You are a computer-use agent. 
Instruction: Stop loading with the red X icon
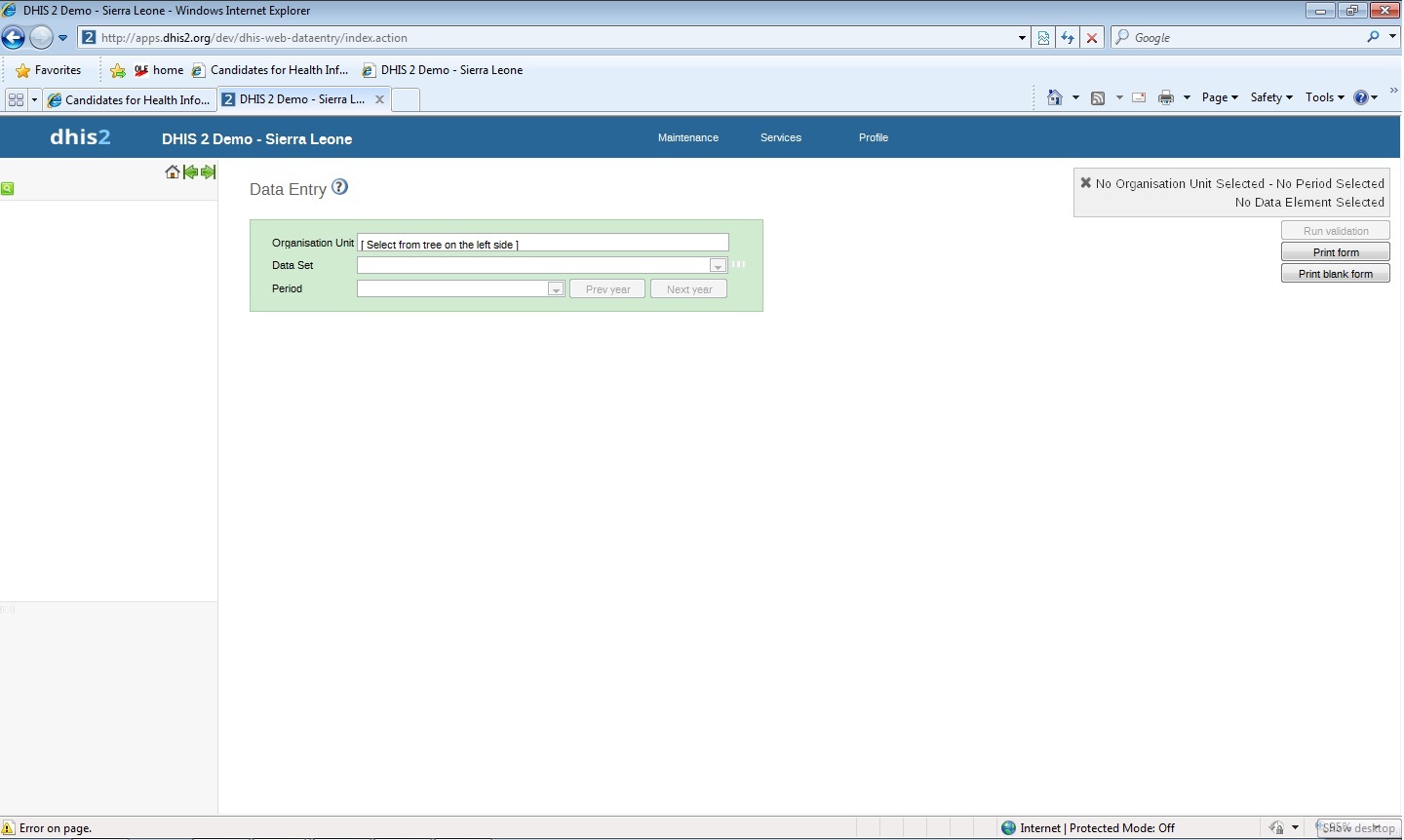(1093, 38)
